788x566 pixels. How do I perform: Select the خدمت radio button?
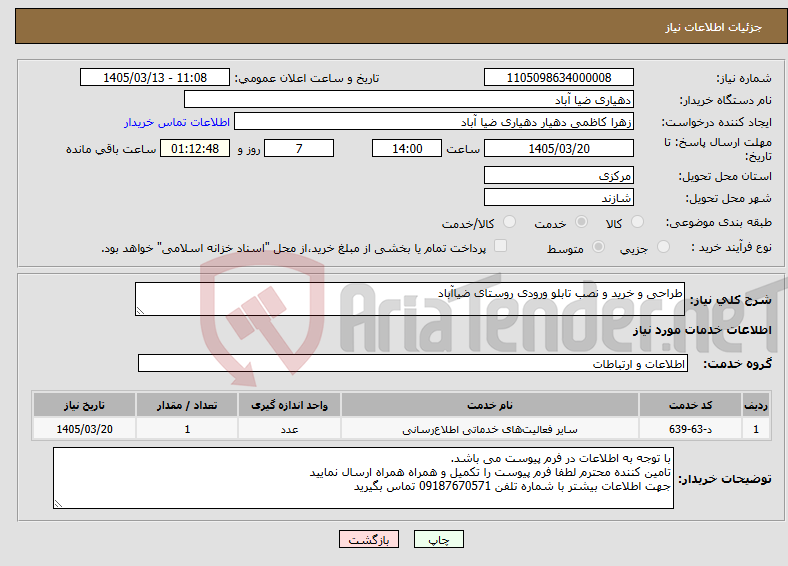(x=581, y=222)
